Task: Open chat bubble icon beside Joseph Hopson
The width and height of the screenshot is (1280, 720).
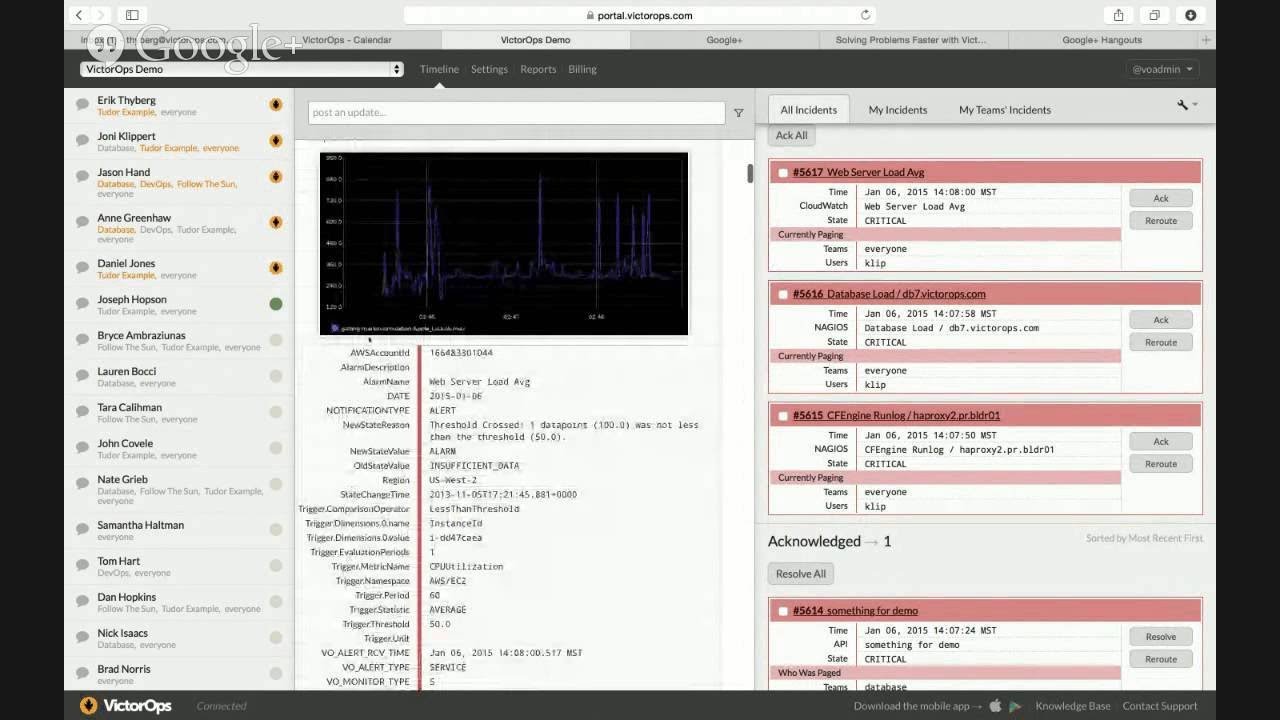Action: 83,304
